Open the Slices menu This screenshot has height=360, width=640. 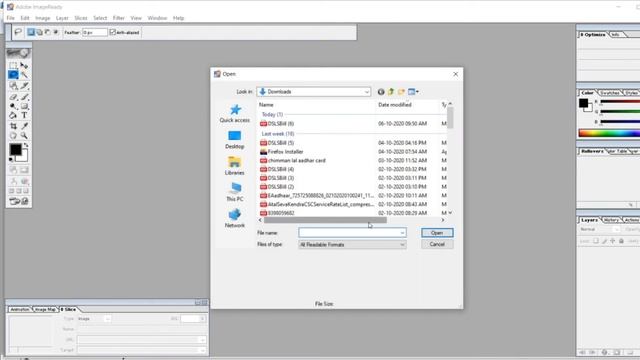81,18
